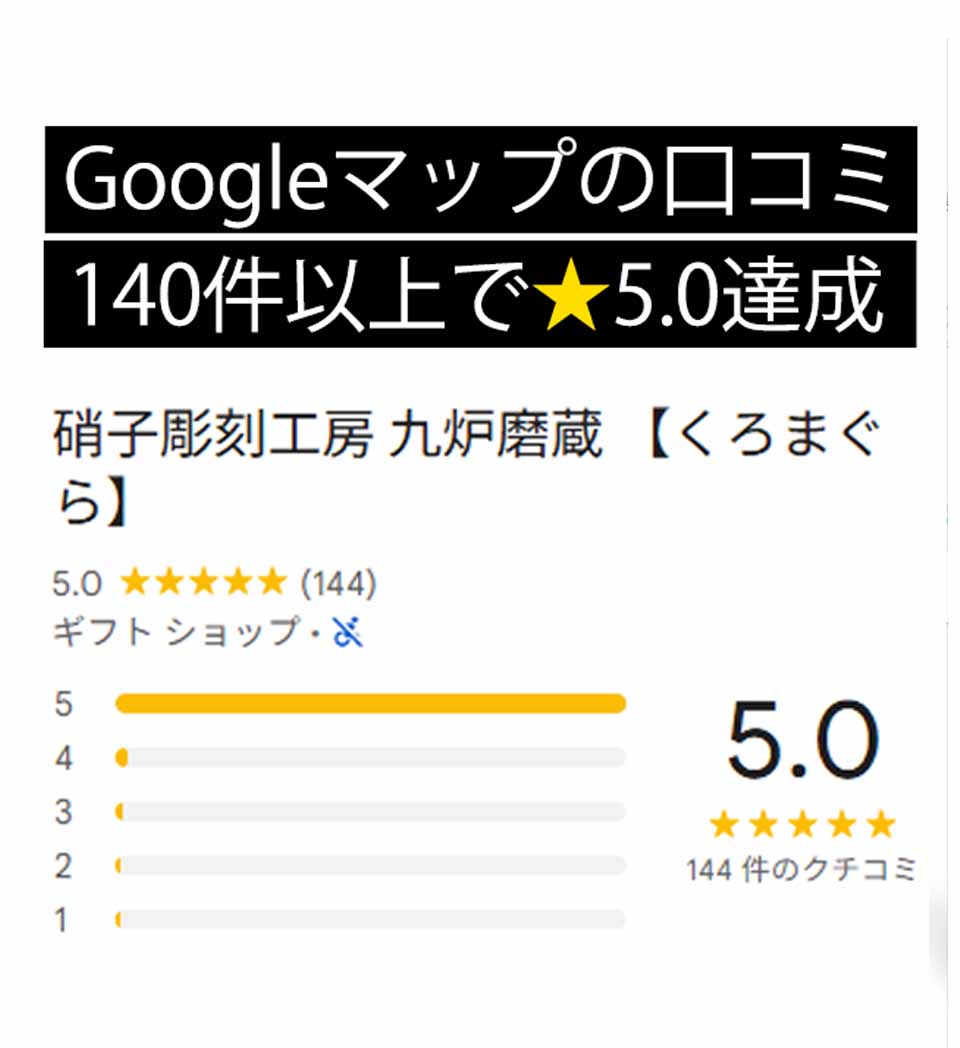Filter reviews by the 2-star bar

coord(370,865)
